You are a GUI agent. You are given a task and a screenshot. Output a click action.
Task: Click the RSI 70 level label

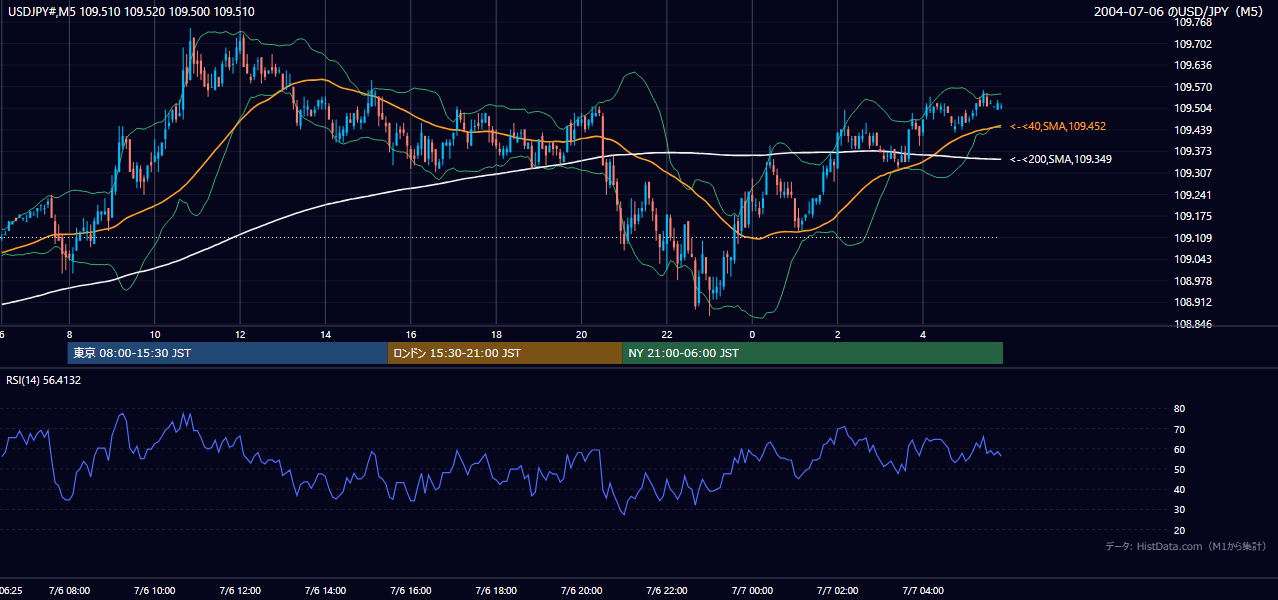pos(1179,430)
